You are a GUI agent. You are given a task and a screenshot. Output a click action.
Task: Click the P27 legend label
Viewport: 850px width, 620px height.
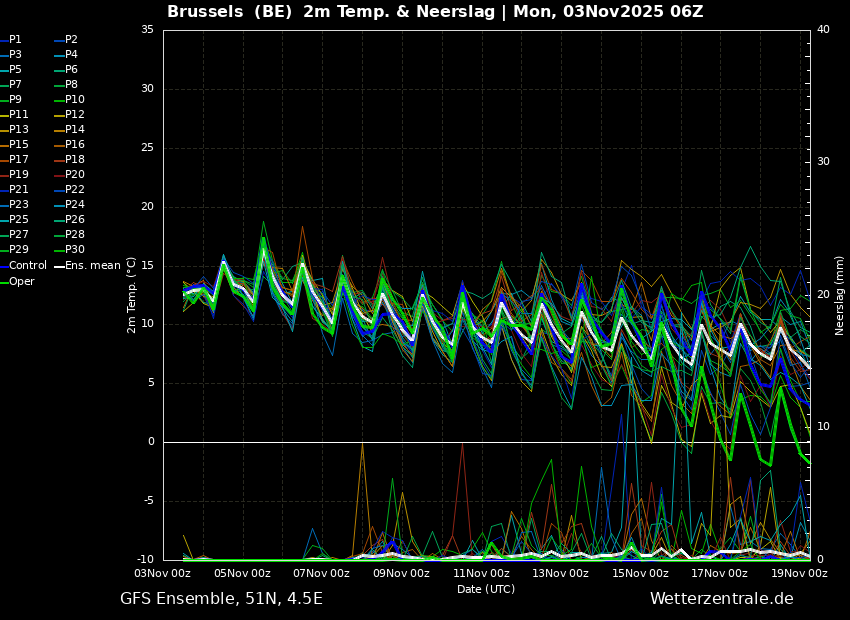coord(18,235)
